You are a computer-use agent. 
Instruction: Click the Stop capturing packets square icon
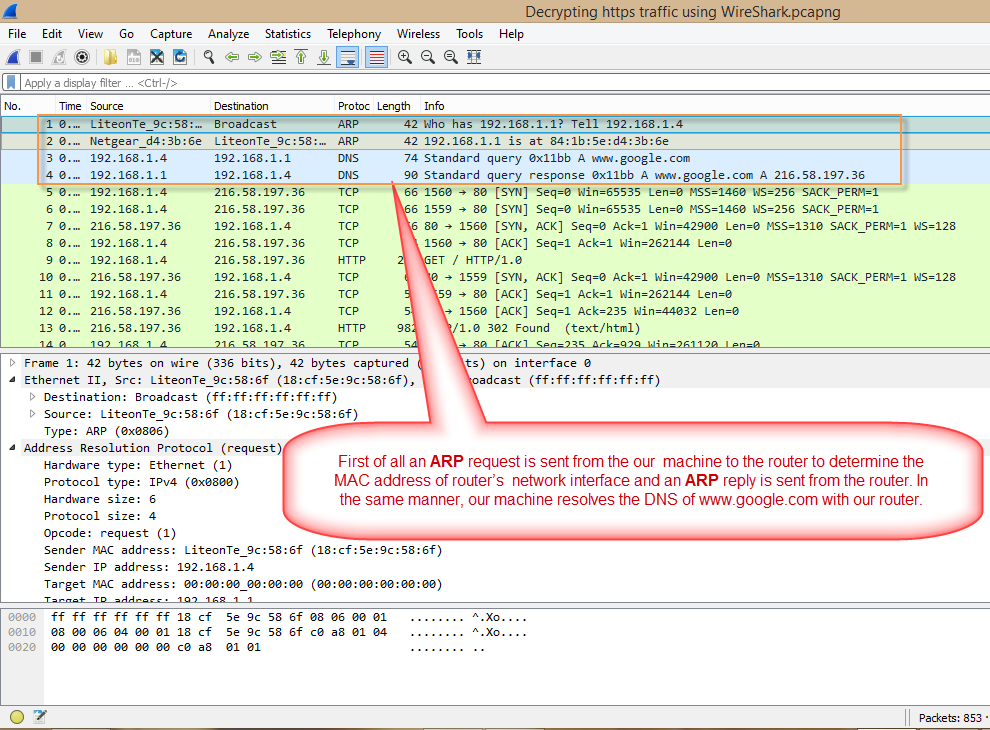pyautogui.click(x=36, y=57)
